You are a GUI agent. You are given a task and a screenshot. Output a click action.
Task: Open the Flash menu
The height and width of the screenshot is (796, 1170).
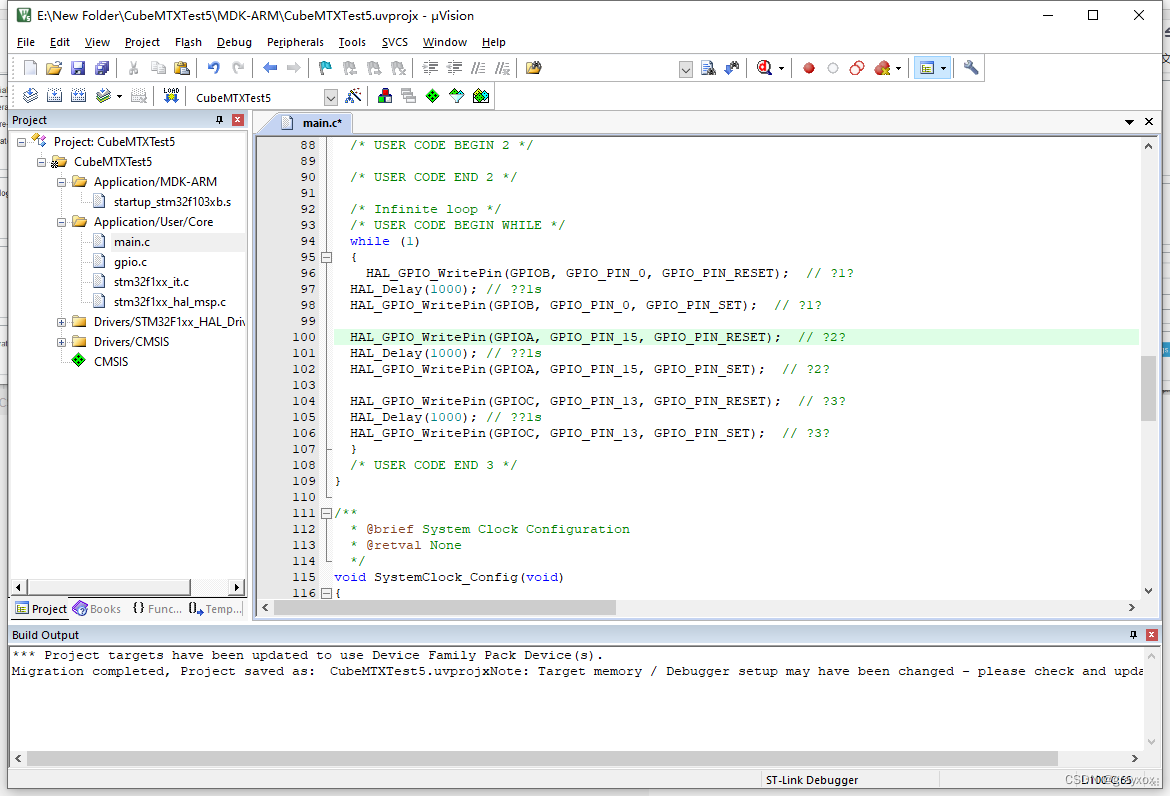188,43
